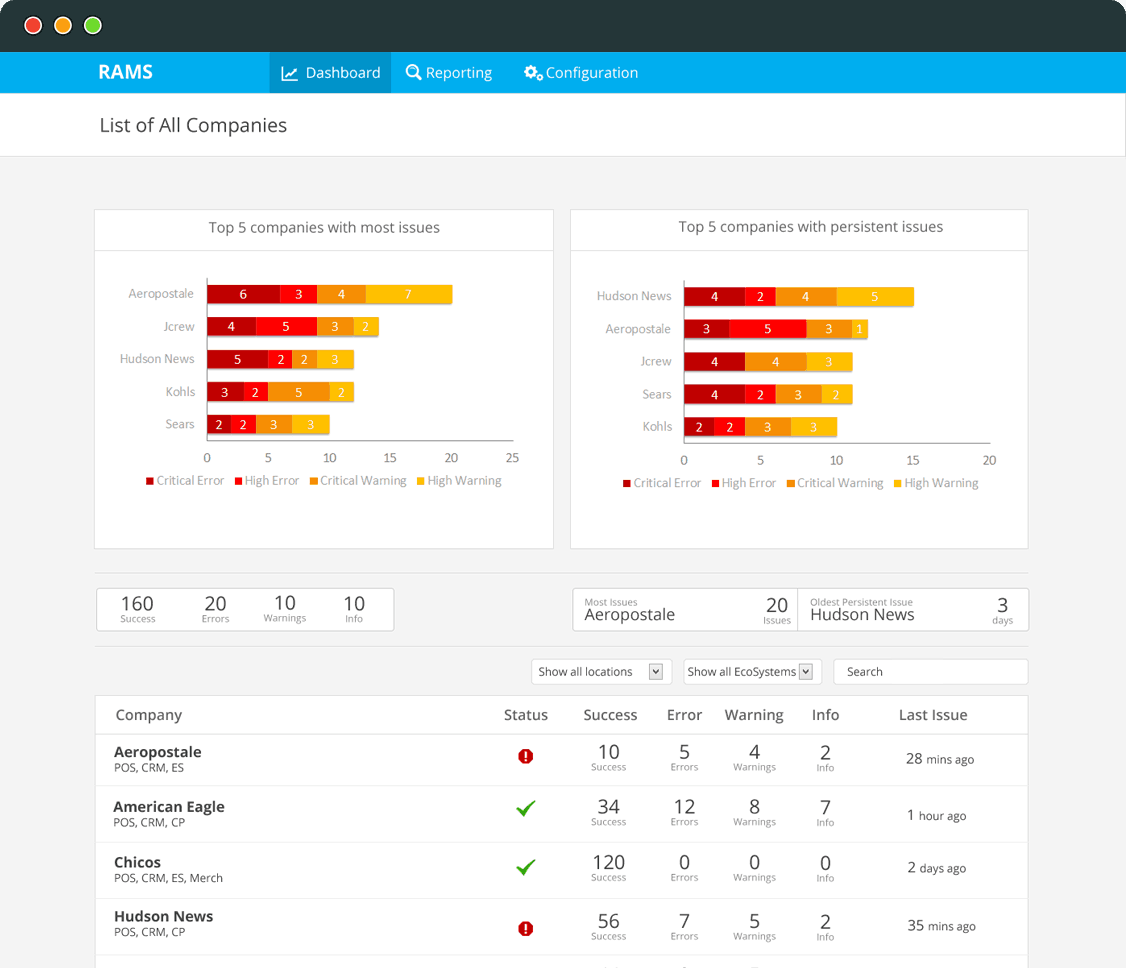Screen dimensions: 1126x968
Task: Click the orange minimize window button
Action: click(63, 26)
